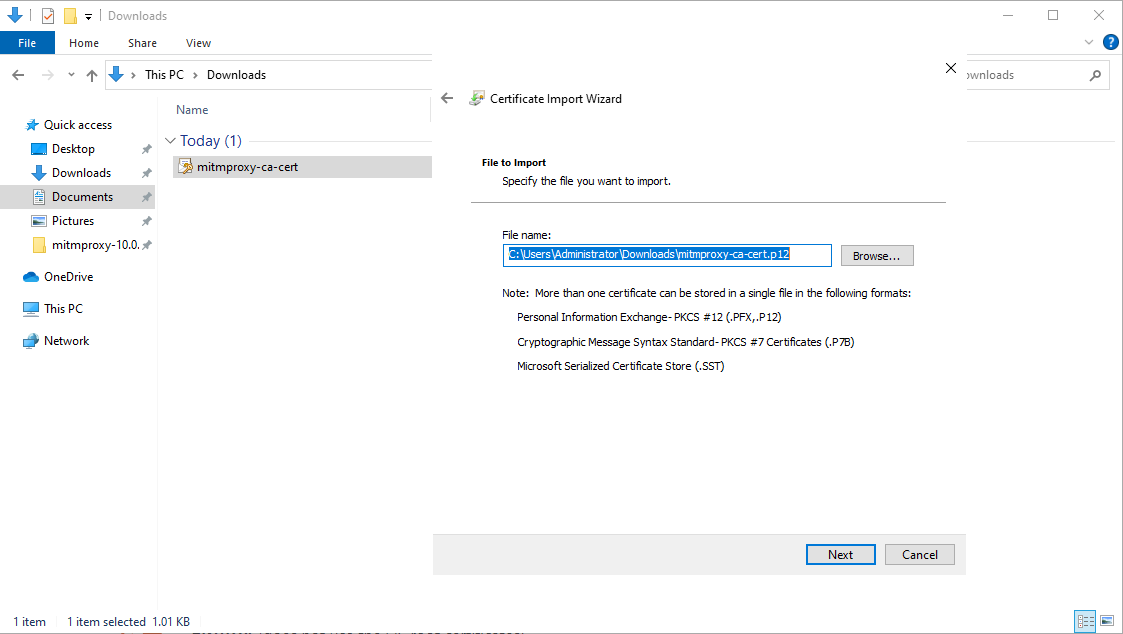The image size is (1123, 634).
Task: Click the pin icon beside Downloads
Action: (x=147, y=173)
